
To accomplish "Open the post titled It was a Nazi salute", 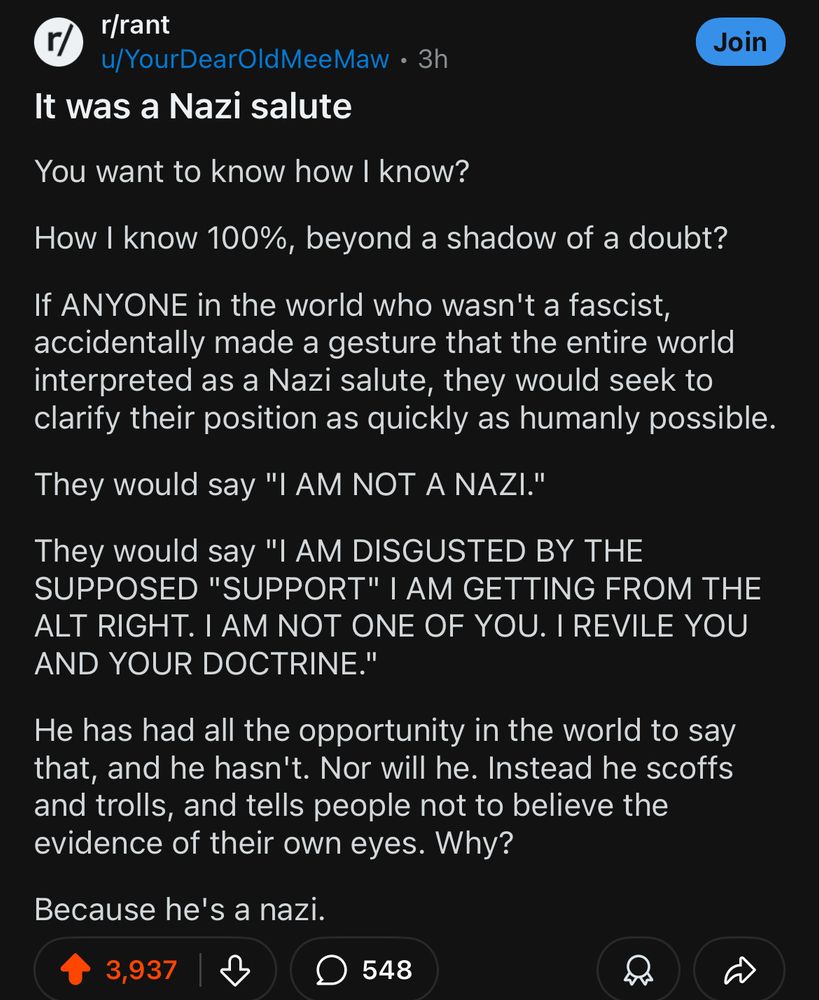I will 193,106.
